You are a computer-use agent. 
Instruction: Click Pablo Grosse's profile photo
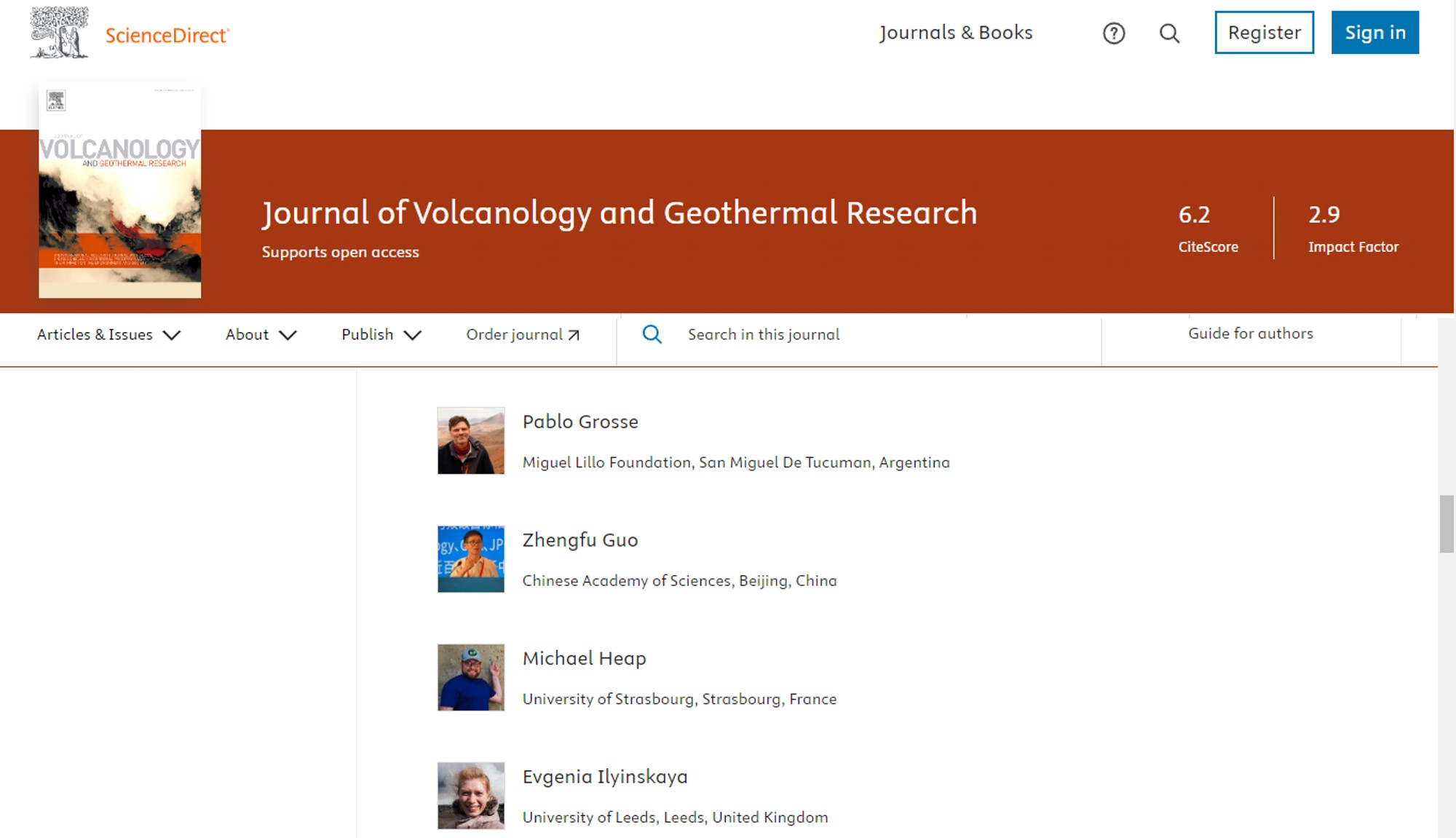tap(470, 440)
